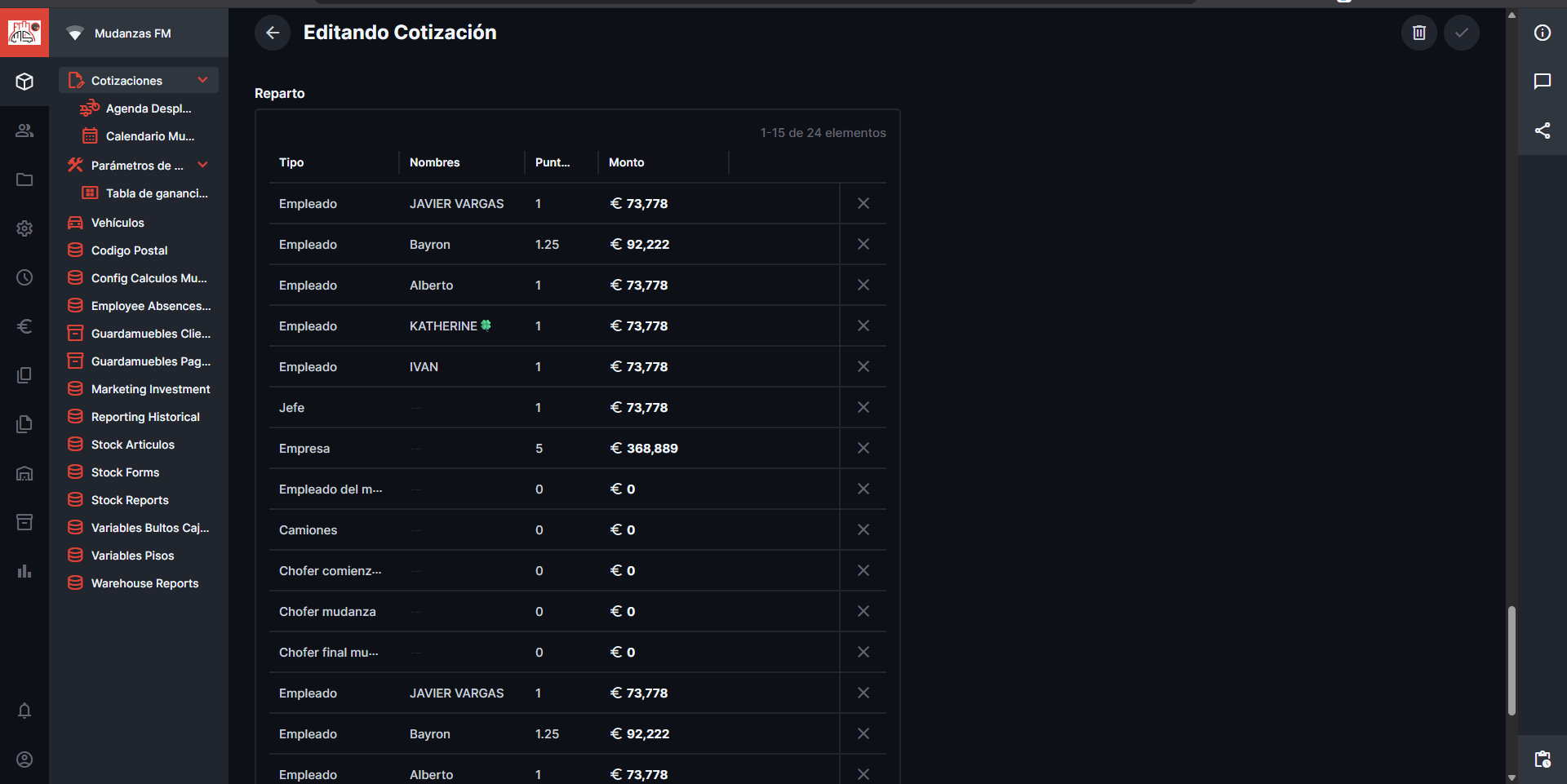Click the share icon
This screenshot has height=784, width=1567.
click(x=1543, y=131)
